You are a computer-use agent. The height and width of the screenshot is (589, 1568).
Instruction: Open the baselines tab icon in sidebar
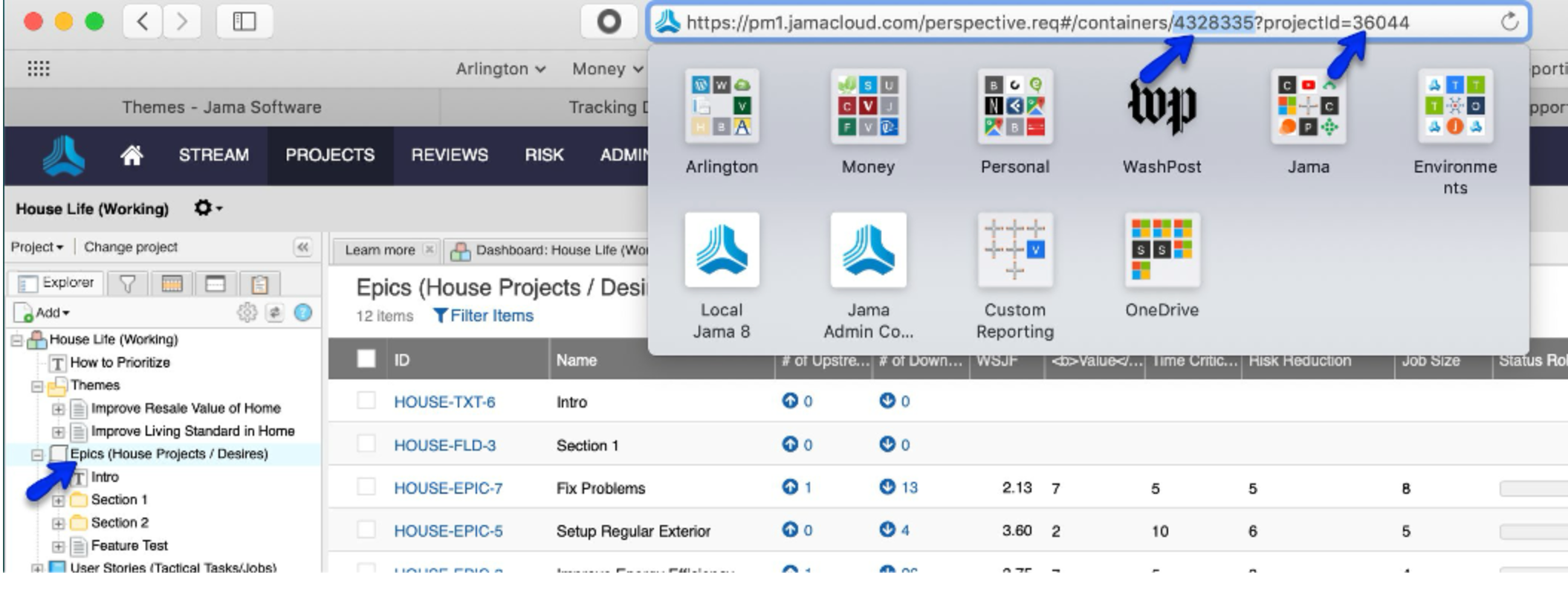216,283
